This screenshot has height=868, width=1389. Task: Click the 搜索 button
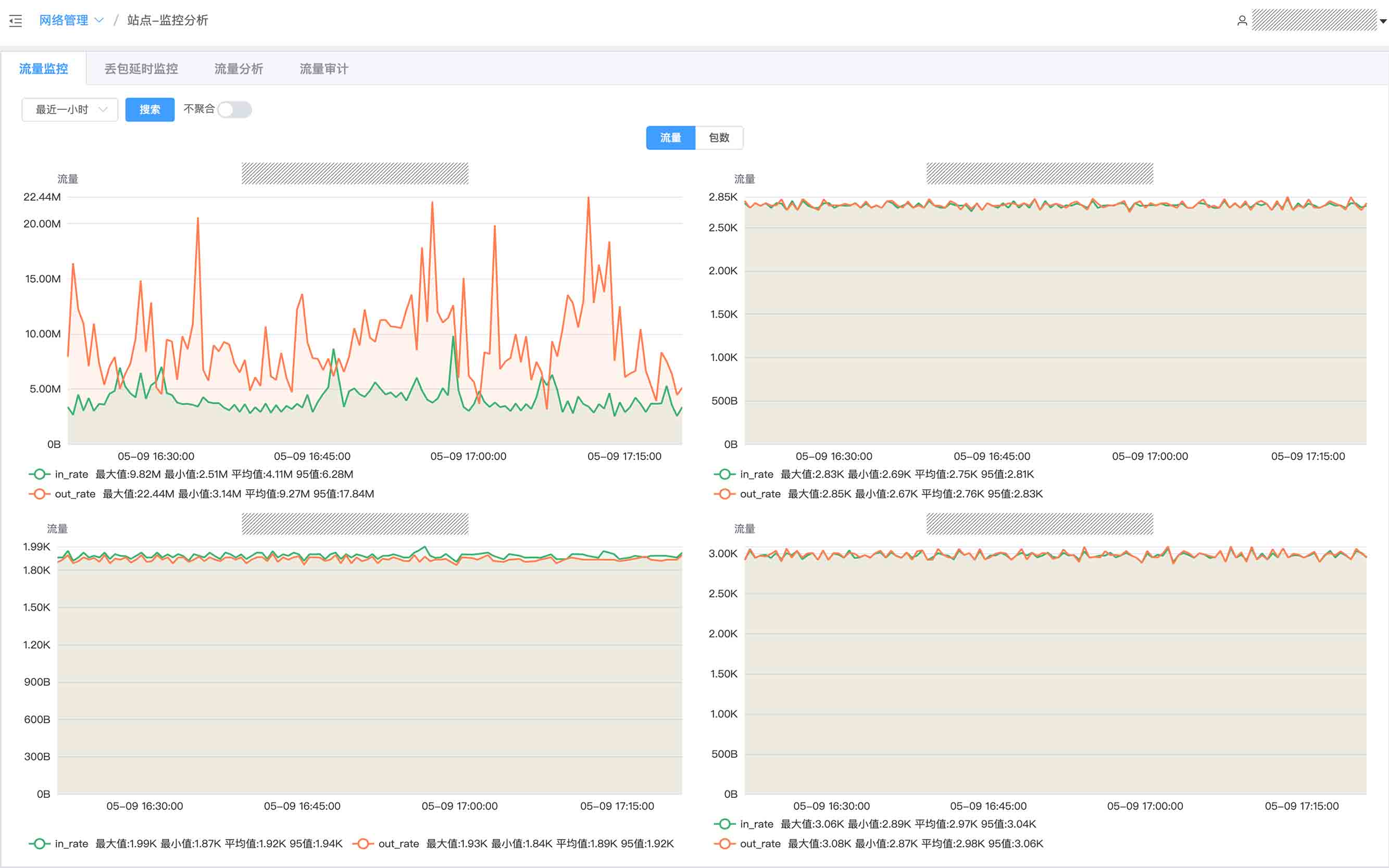pyautogui.click(x=149, y=110)
